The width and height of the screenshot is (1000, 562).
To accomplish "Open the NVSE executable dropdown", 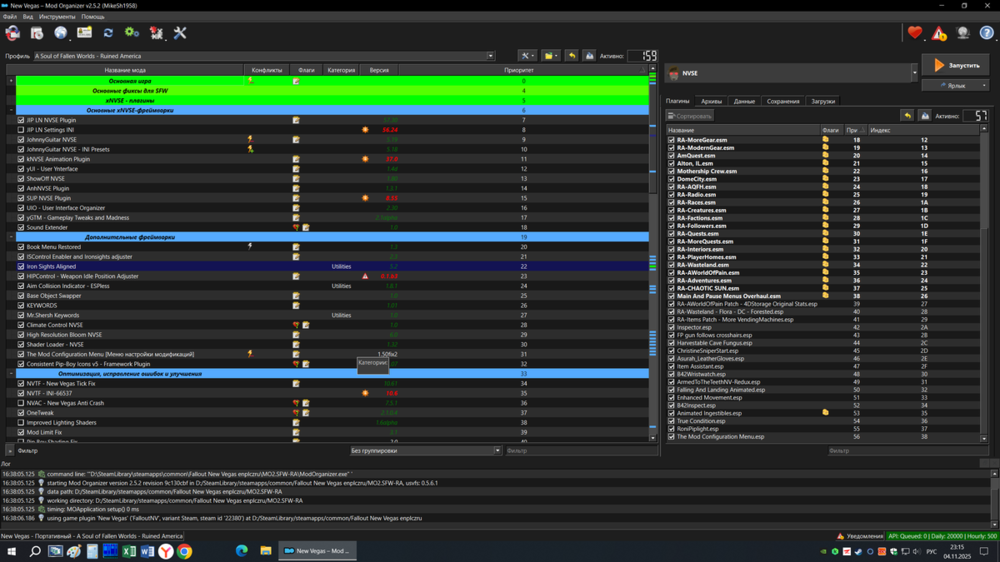I will 914,73.
